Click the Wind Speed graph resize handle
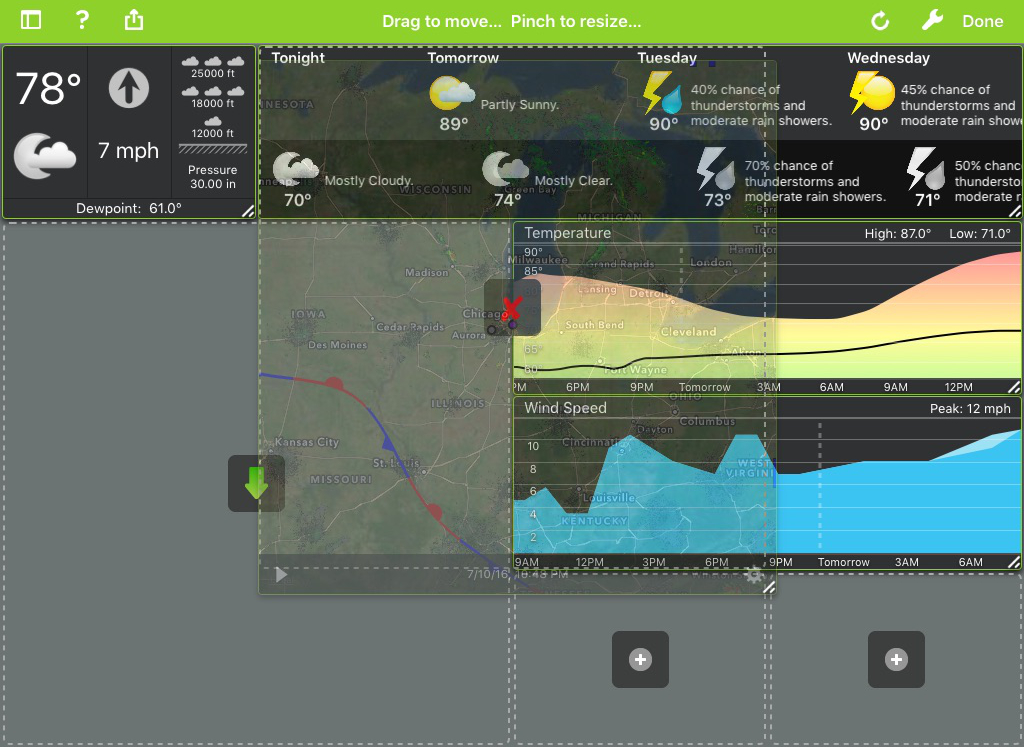This screenshot has height=747, width=1024. tap(1014, 562)
